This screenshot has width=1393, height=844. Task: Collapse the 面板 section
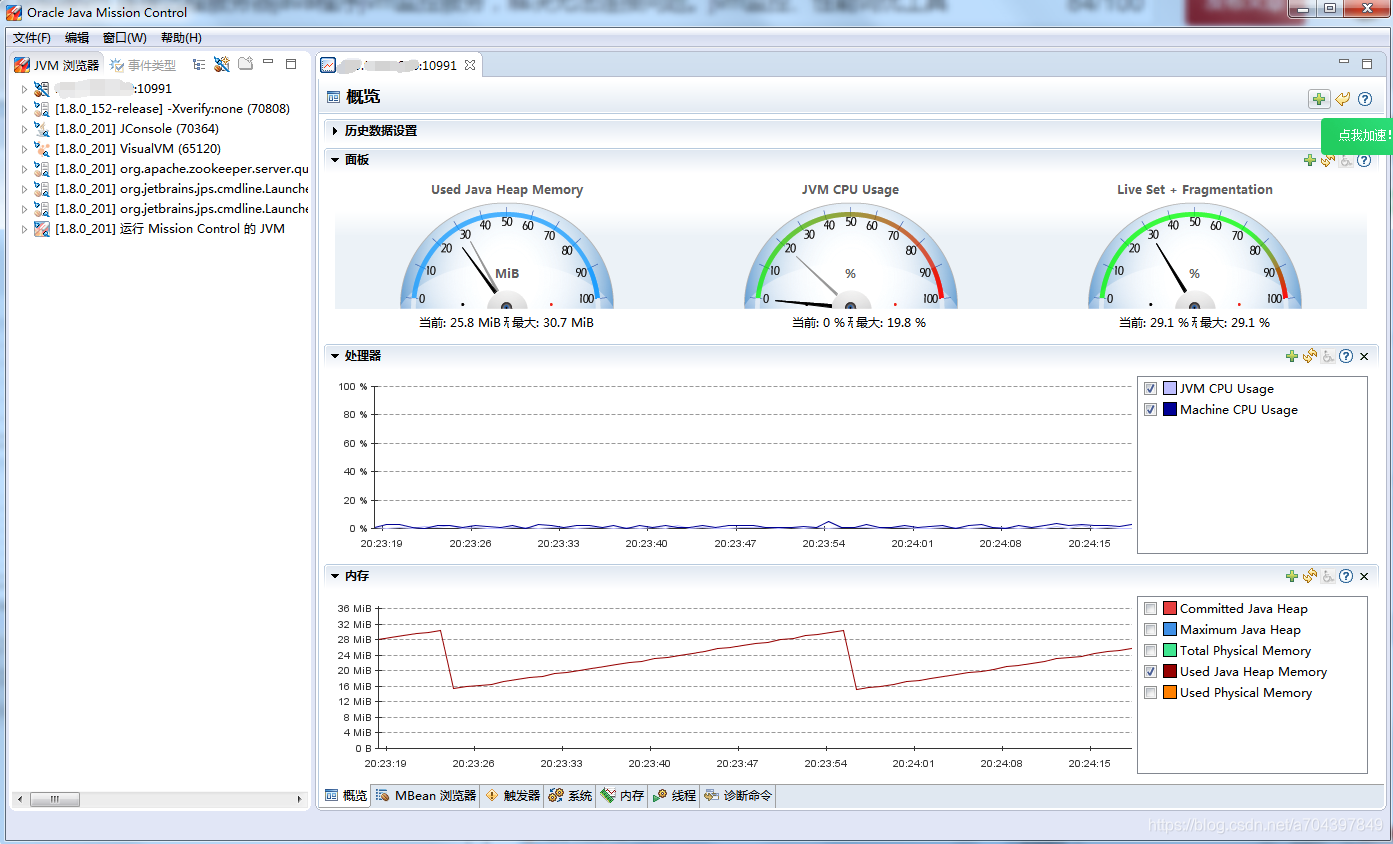[x=335, y=160]
